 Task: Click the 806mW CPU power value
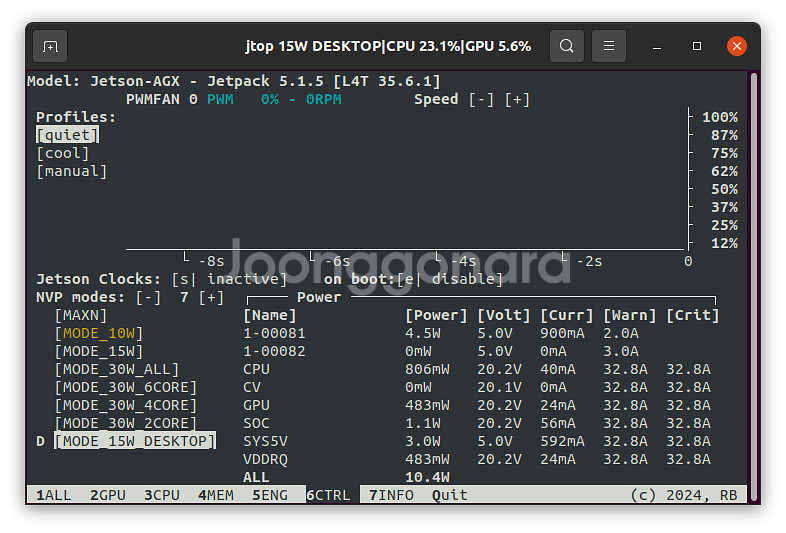click(x=427, y=370)
